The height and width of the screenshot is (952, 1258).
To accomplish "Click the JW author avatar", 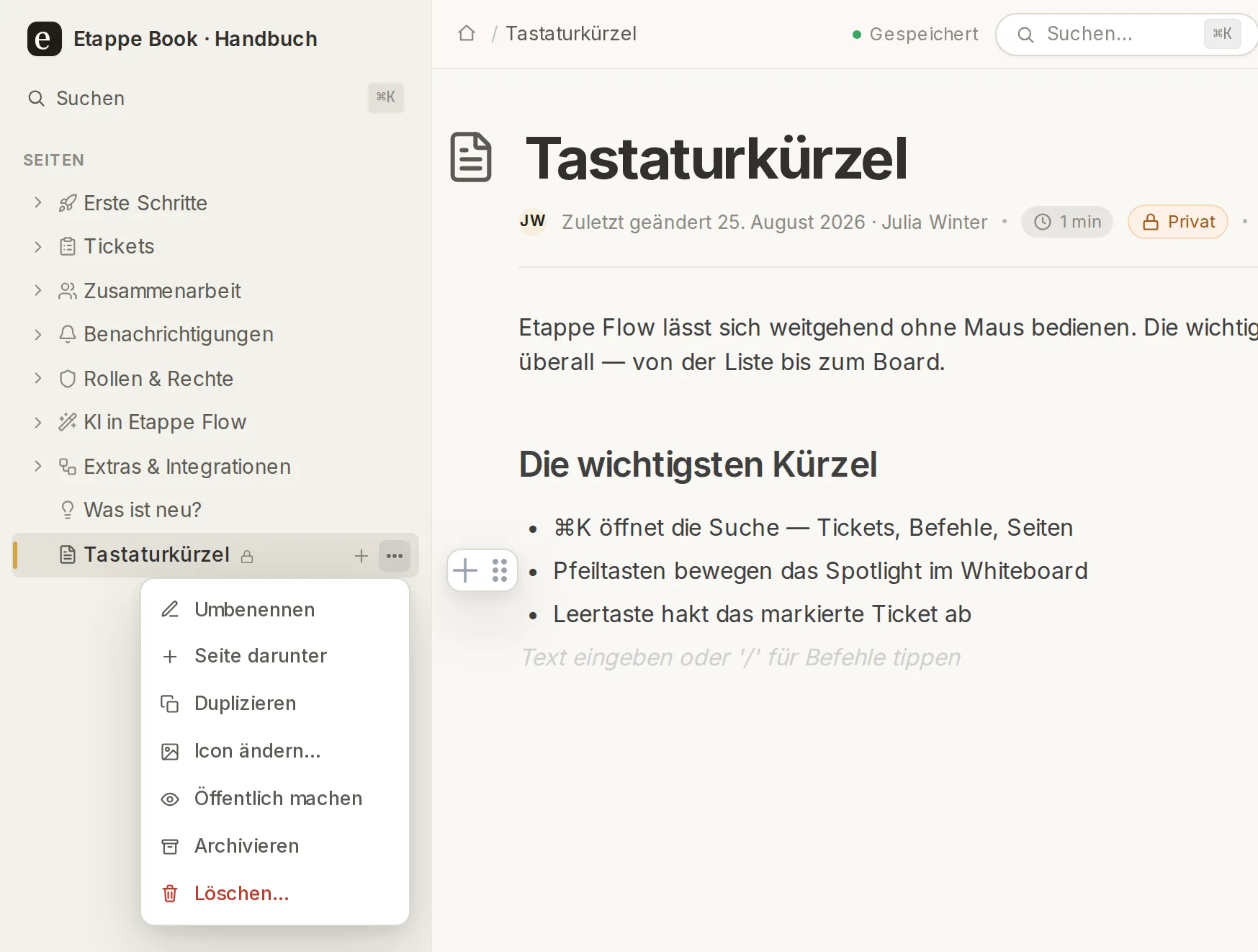I will click(x=533, y=221).
